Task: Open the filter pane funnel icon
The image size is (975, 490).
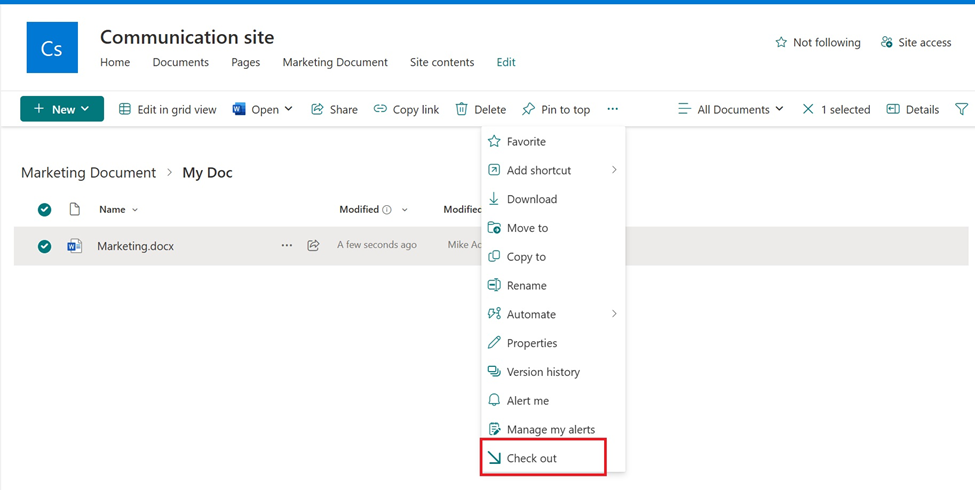Action: click(961, 109)
